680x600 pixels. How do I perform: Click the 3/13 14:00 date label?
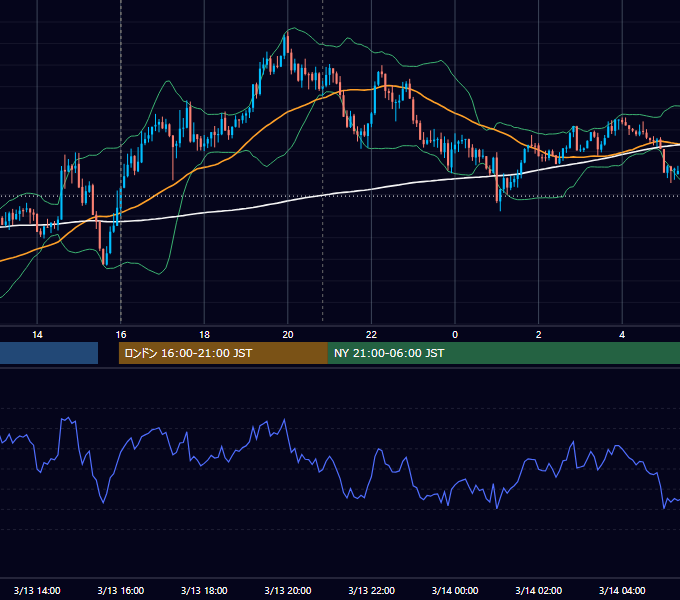tap(37, 590)
